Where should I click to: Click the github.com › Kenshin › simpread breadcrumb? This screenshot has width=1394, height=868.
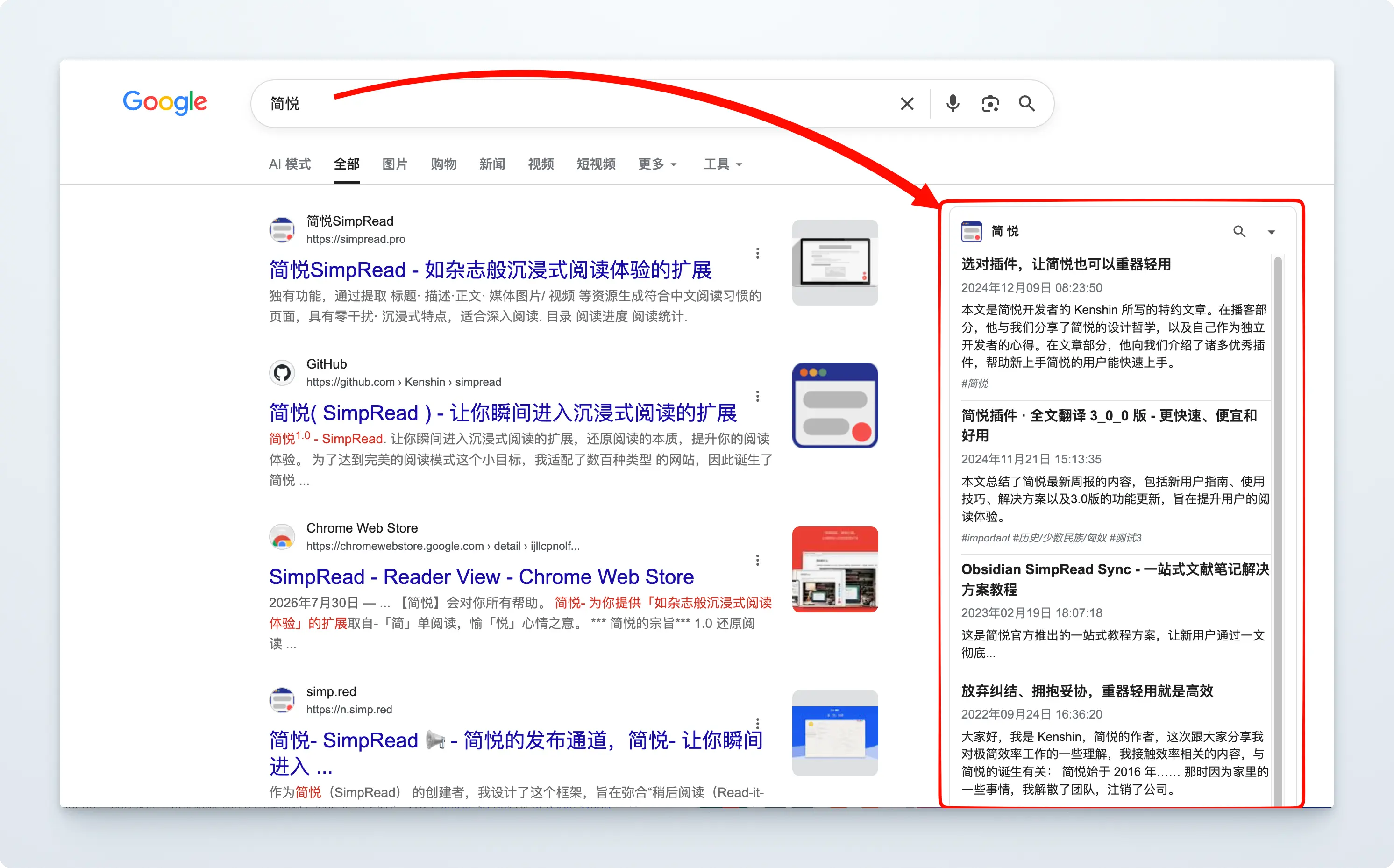pos(404,382)
